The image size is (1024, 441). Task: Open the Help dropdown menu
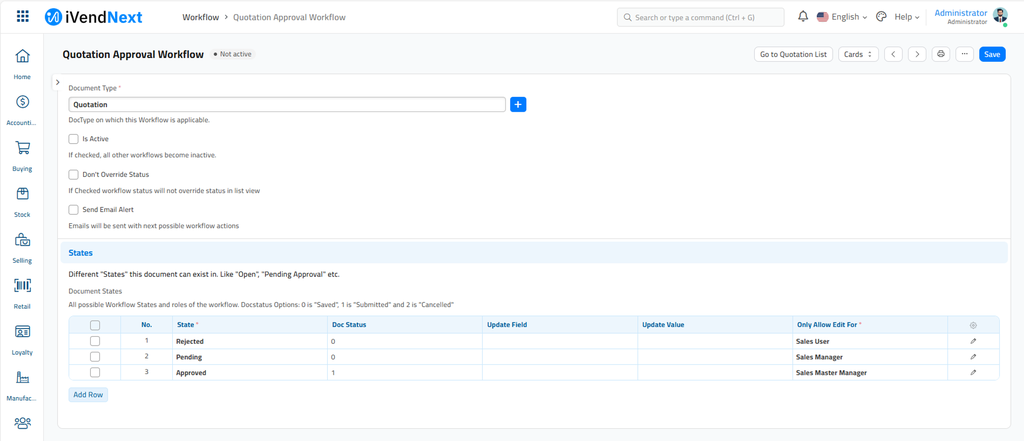click(x=906, y=17)
